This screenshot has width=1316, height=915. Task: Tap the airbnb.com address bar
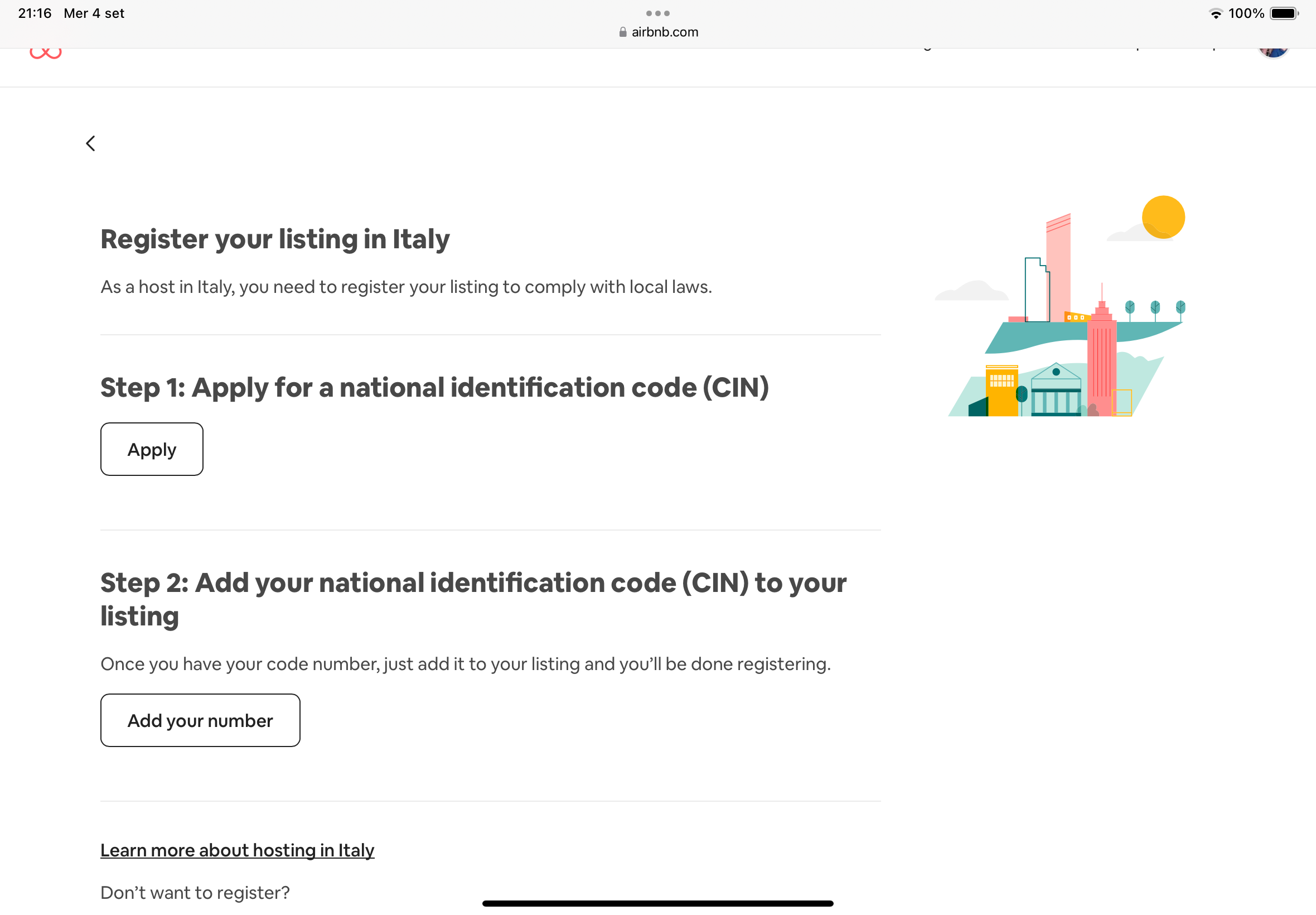click(665, 32)
